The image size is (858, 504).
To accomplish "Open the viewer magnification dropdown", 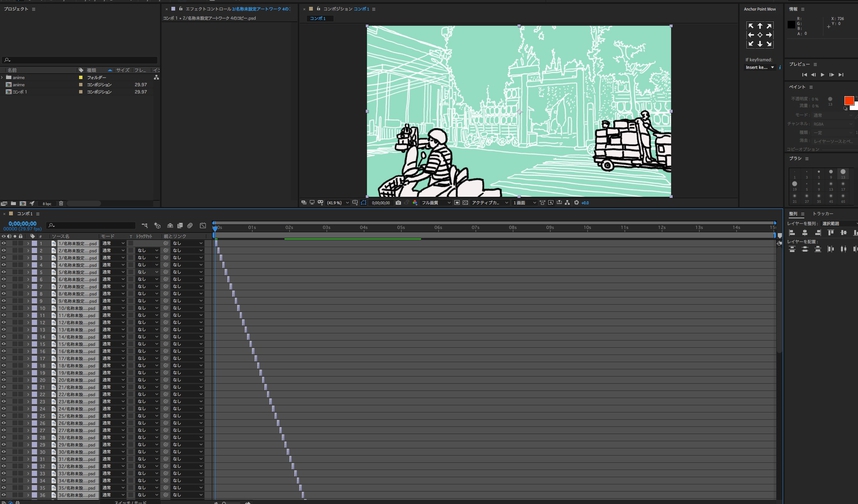I will click(335, 203).
